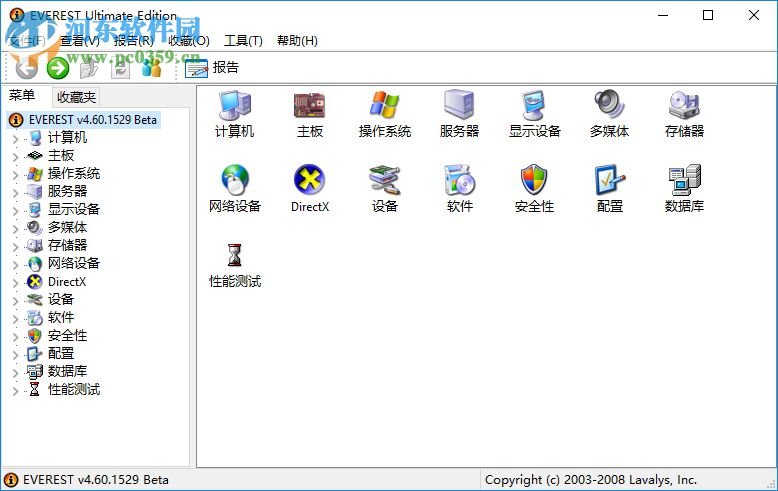Select 性能测试 in the left tree
Viewport: 778px width, 491px height.
pos(74,390)
